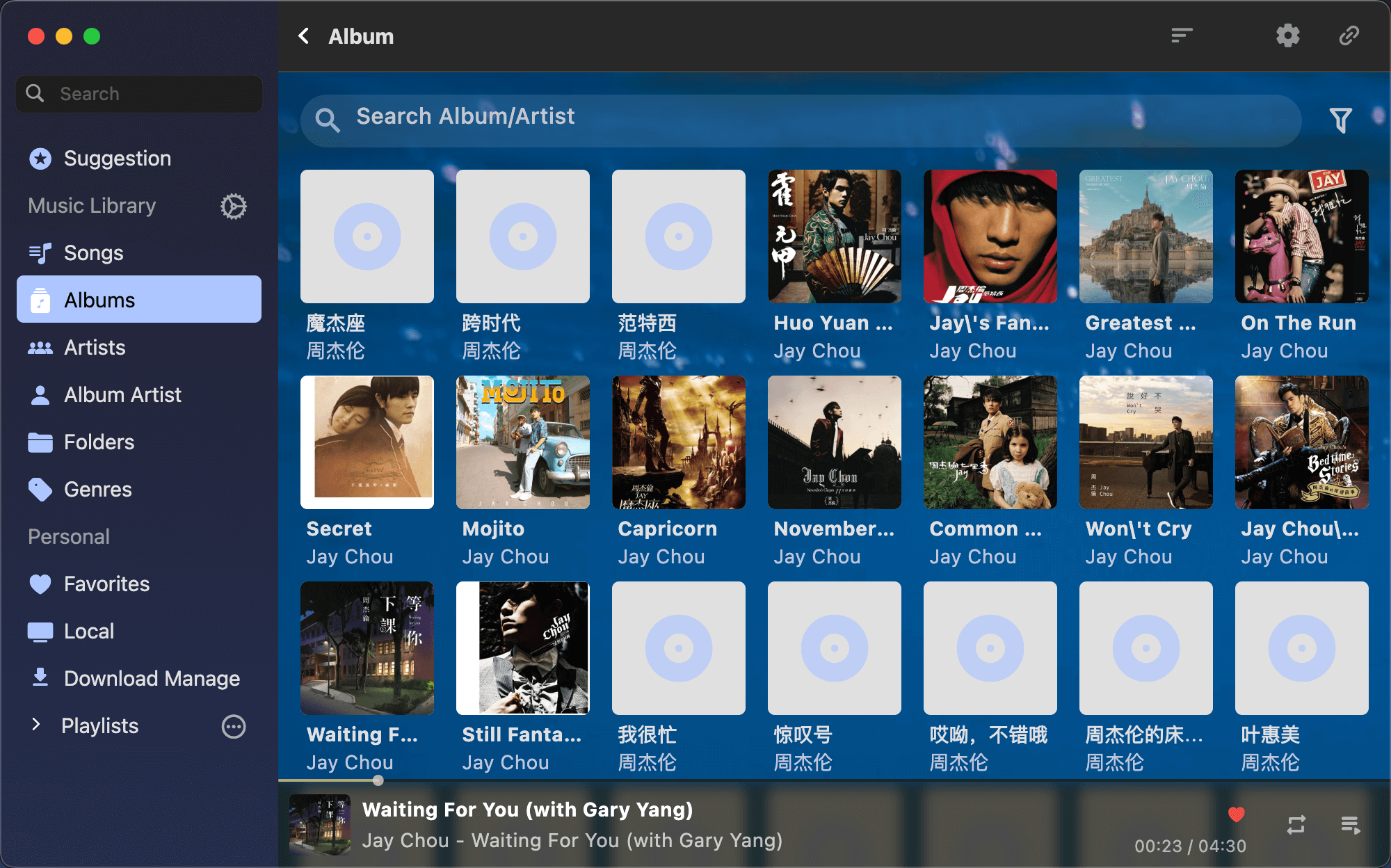Click the Artists people icon
Screen dimensions: 1391x868
[40, 348]
